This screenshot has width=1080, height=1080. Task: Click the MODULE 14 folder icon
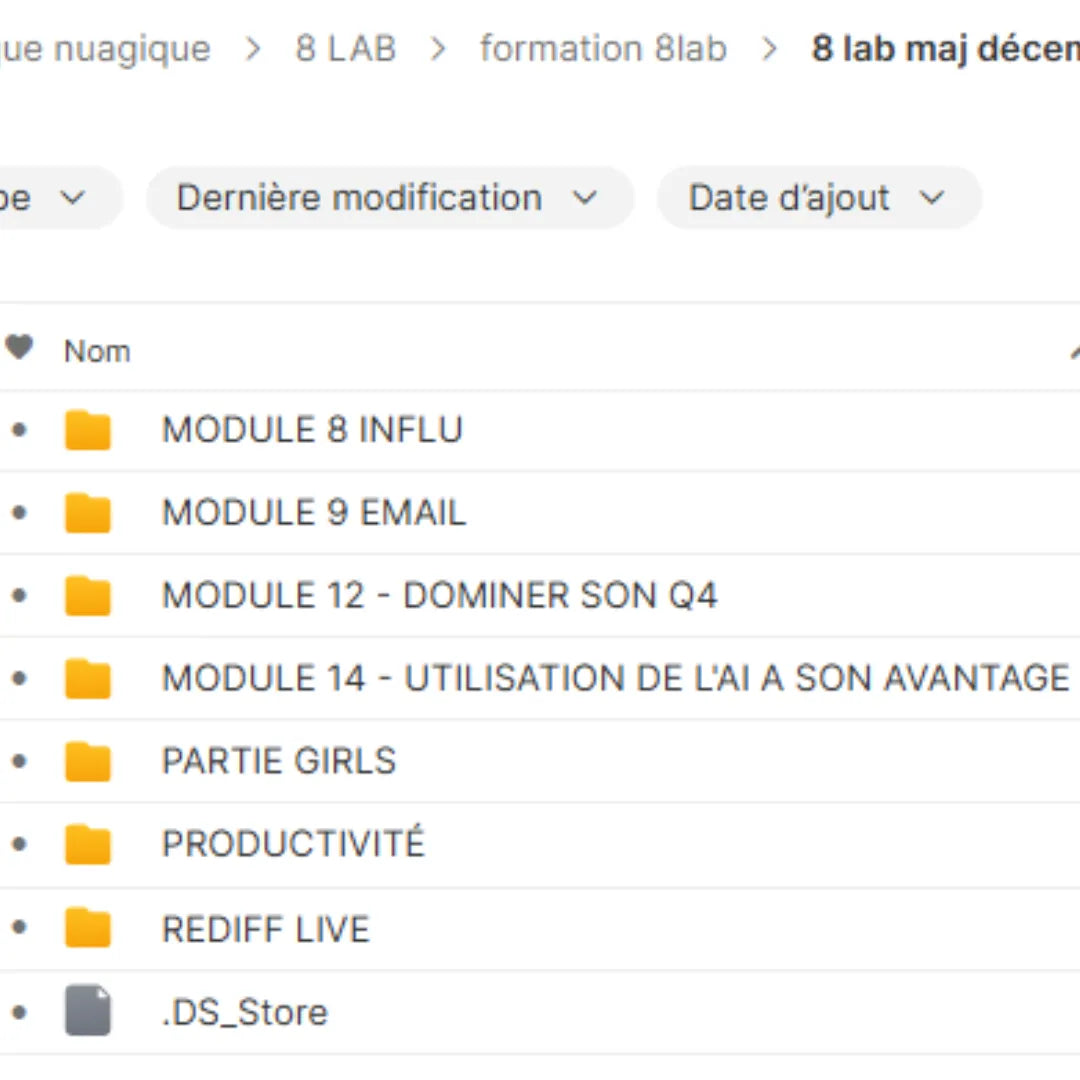[x=88, y=680]
